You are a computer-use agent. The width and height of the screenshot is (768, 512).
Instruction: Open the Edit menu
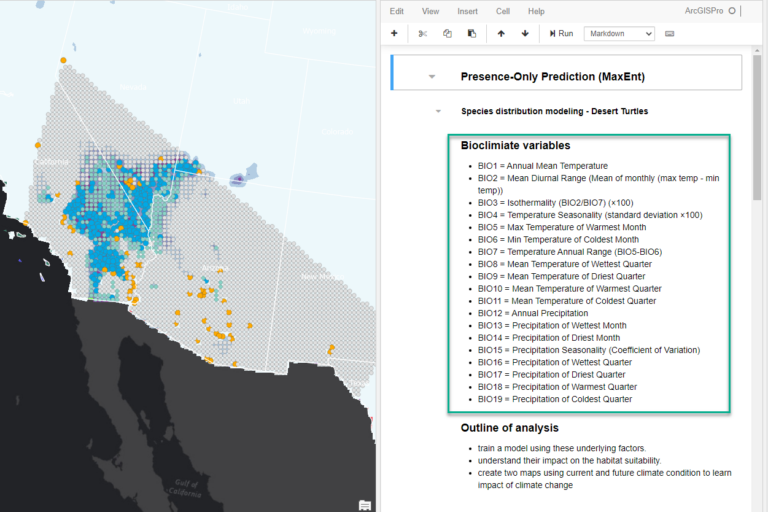click(397, 11)
